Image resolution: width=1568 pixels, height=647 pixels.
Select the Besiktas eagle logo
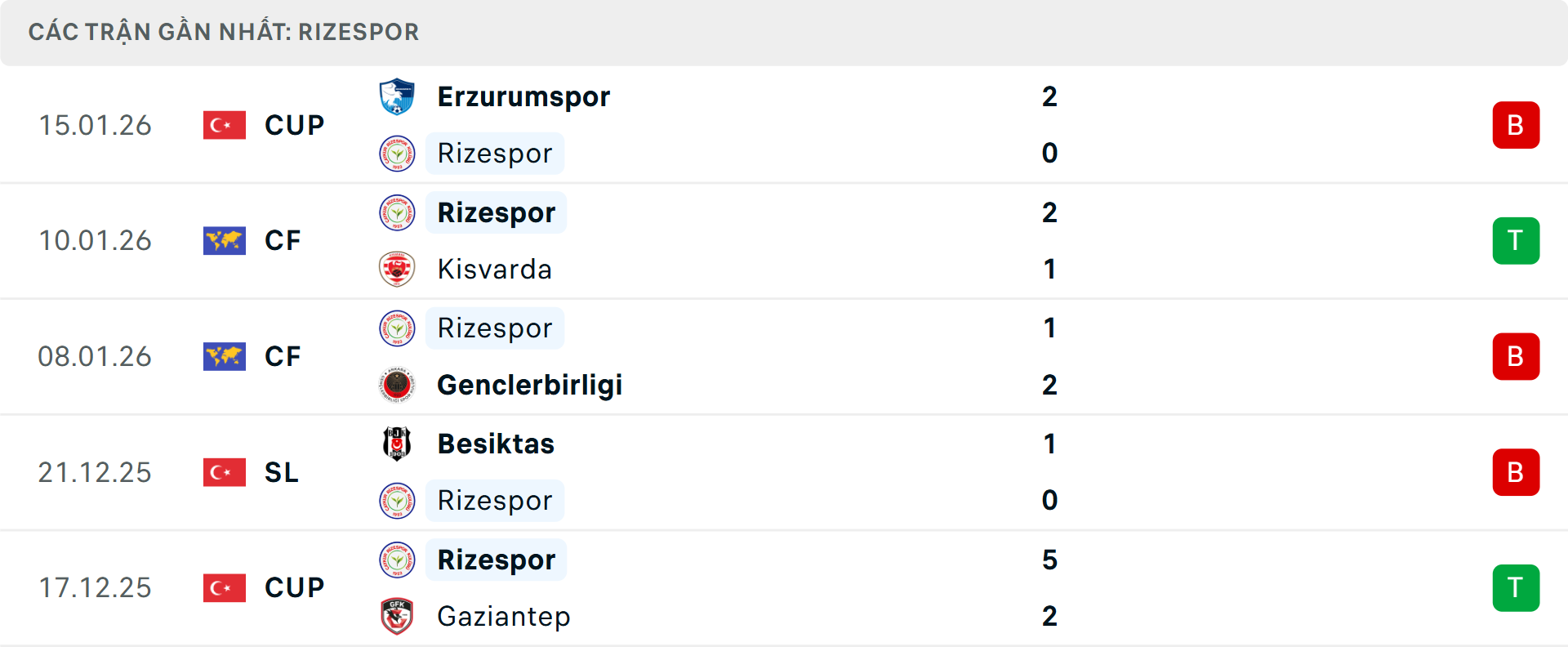point(398,444)
